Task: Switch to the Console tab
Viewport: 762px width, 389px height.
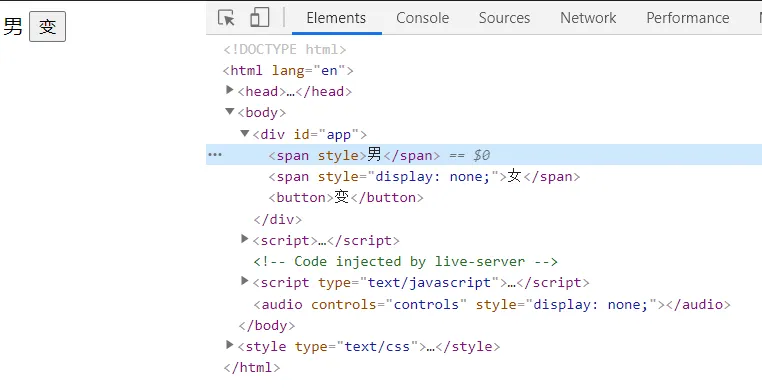Action: pos(422,18)
